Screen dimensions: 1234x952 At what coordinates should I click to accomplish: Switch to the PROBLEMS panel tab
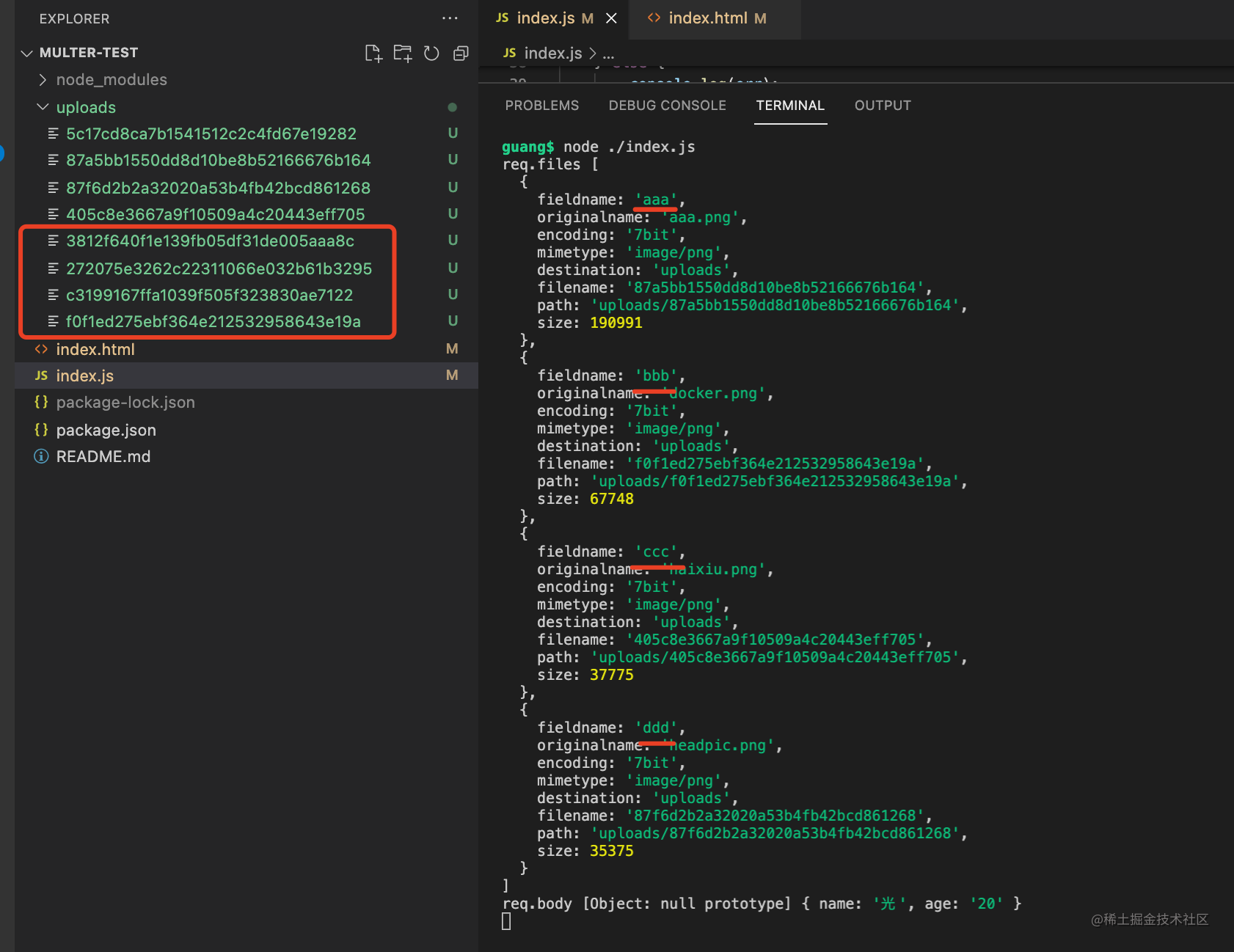point(541,106)
